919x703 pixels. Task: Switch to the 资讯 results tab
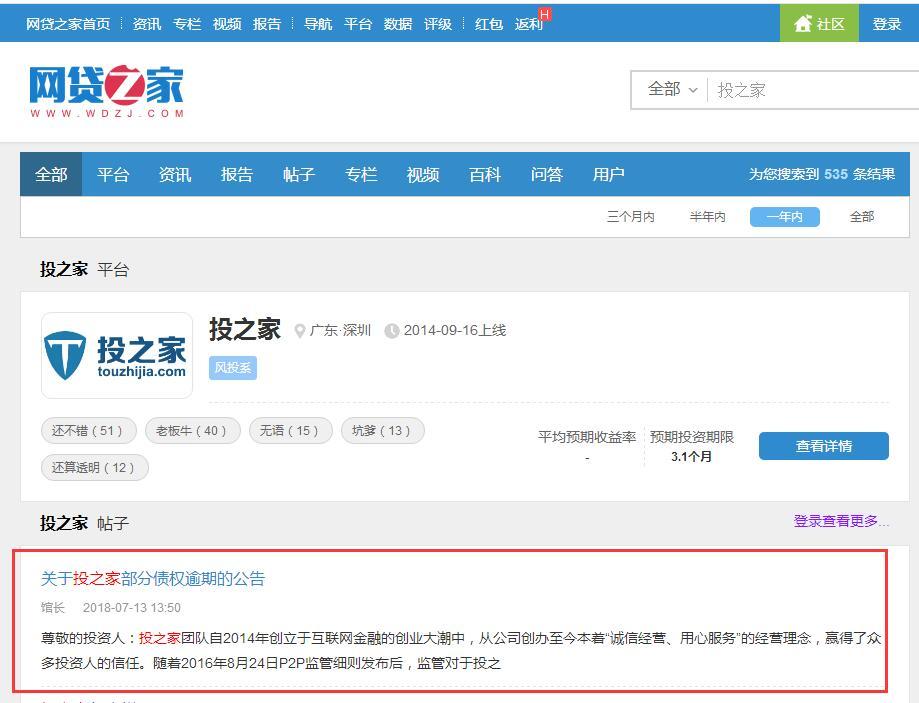[175, 174]
